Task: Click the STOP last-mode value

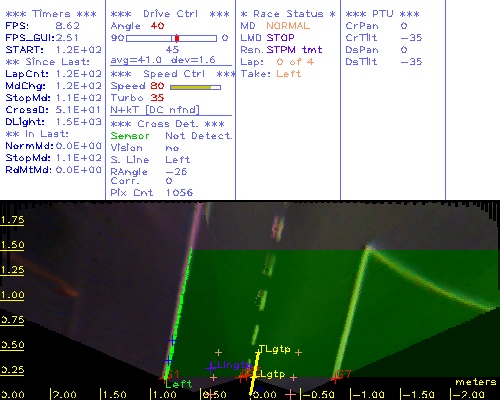Action: point(280,38)
